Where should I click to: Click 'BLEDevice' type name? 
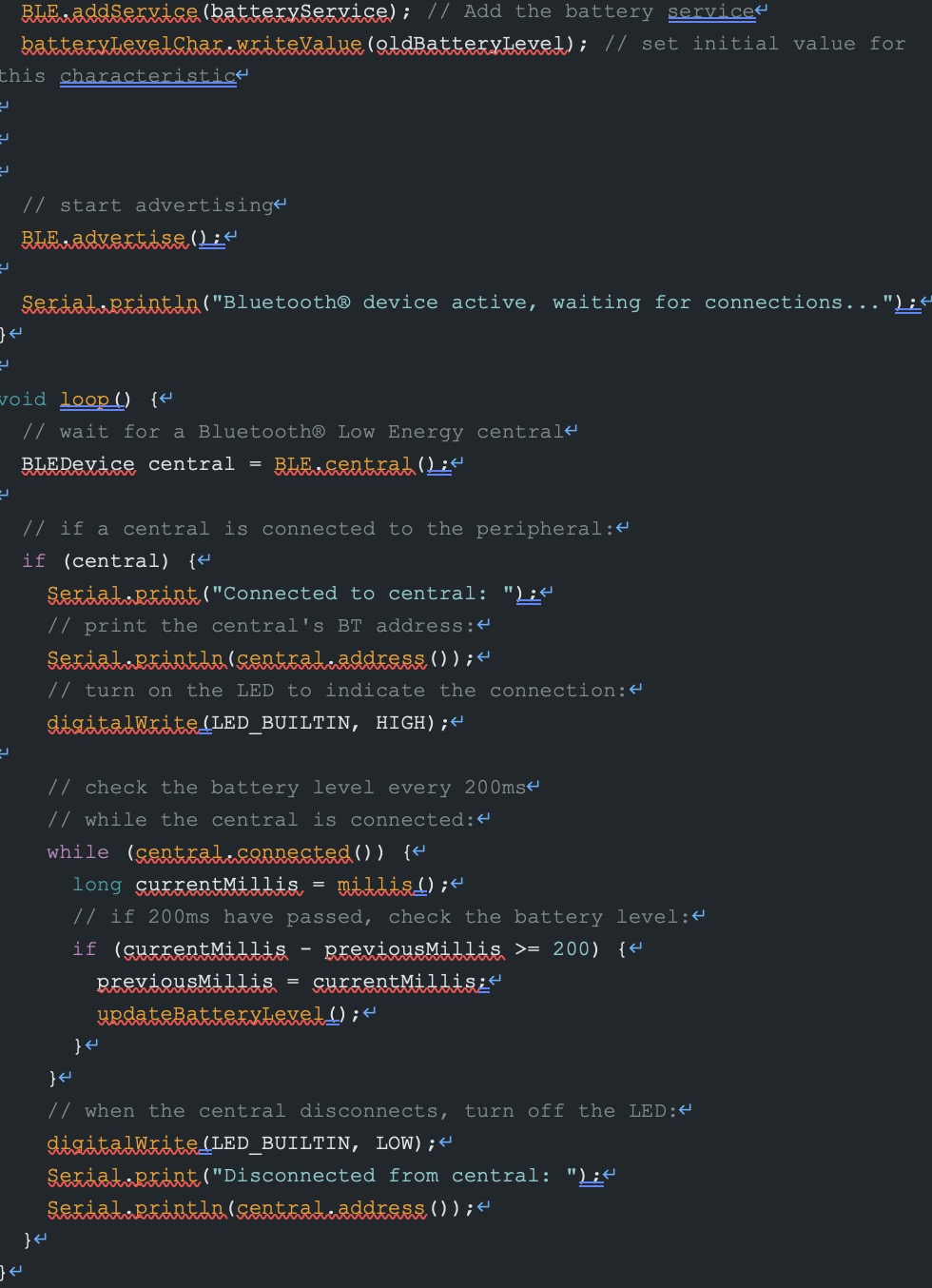78,464
